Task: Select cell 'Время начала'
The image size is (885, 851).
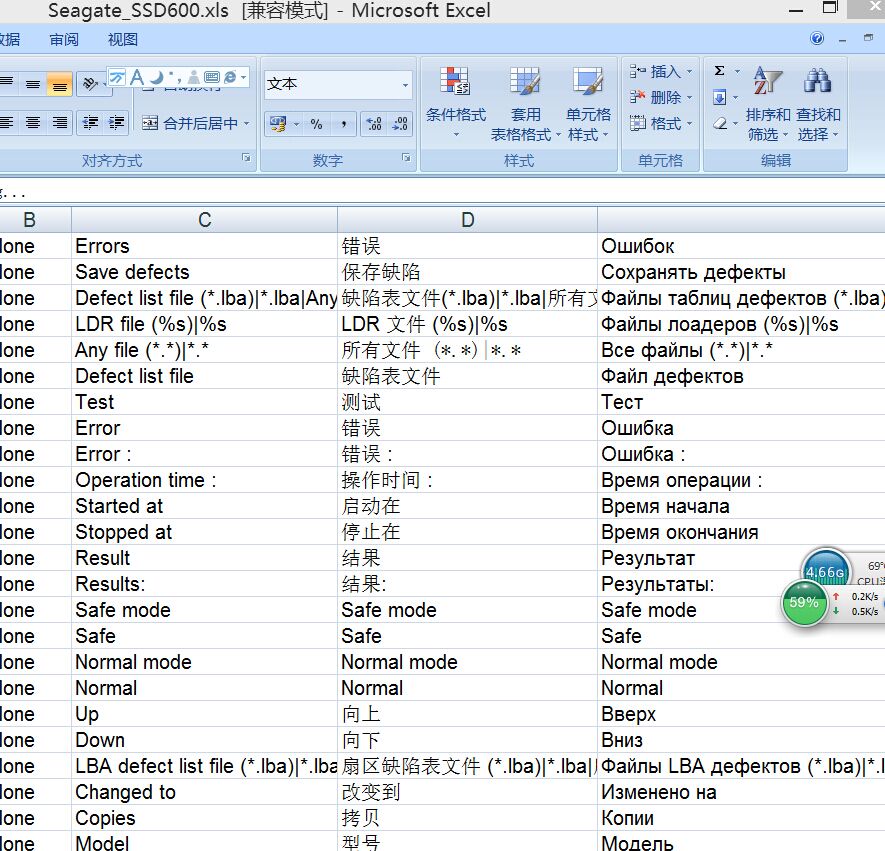Action: (x=741, y=506)
